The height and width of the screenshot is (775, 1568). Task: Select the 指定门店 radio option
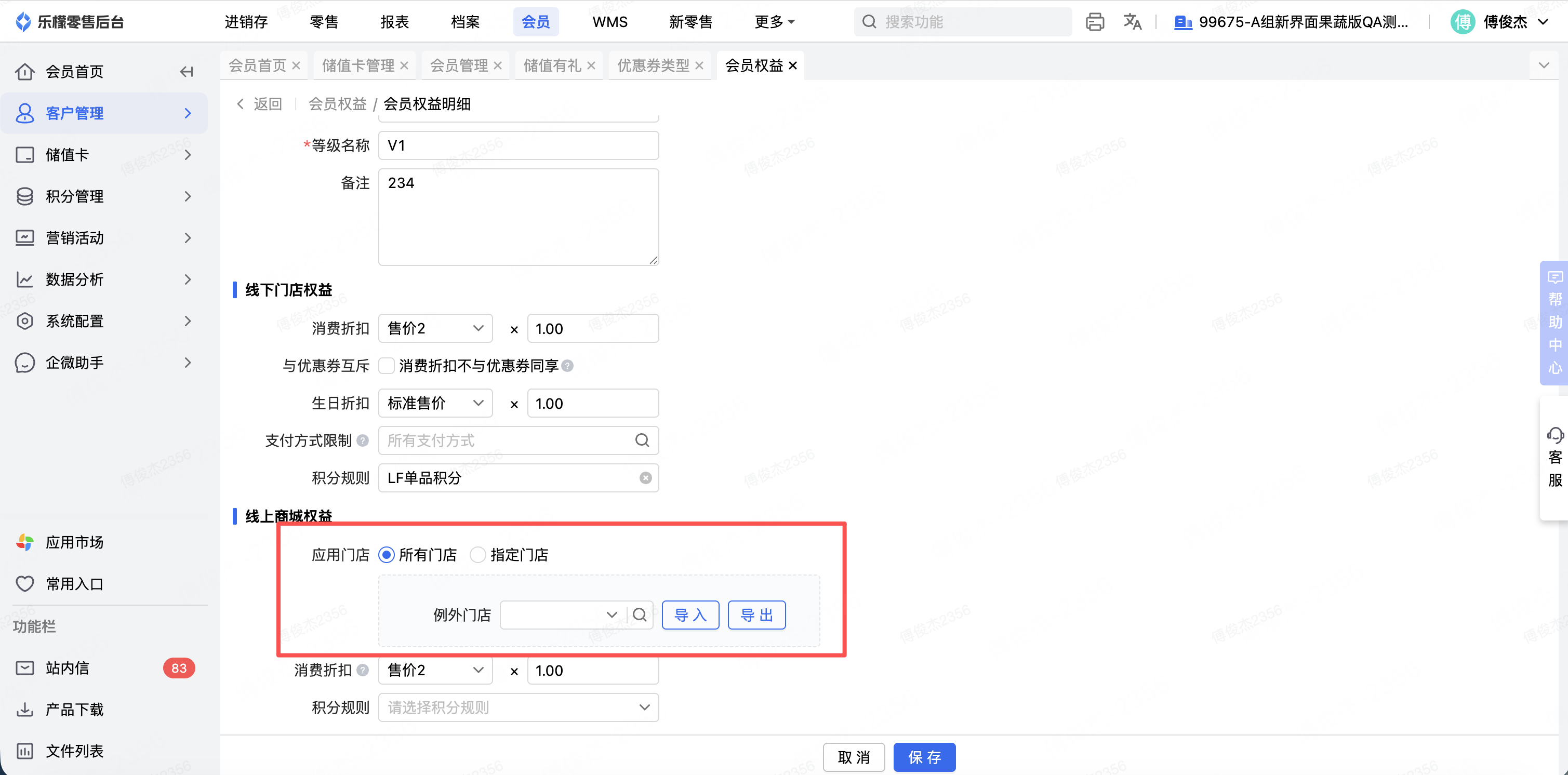478,555
